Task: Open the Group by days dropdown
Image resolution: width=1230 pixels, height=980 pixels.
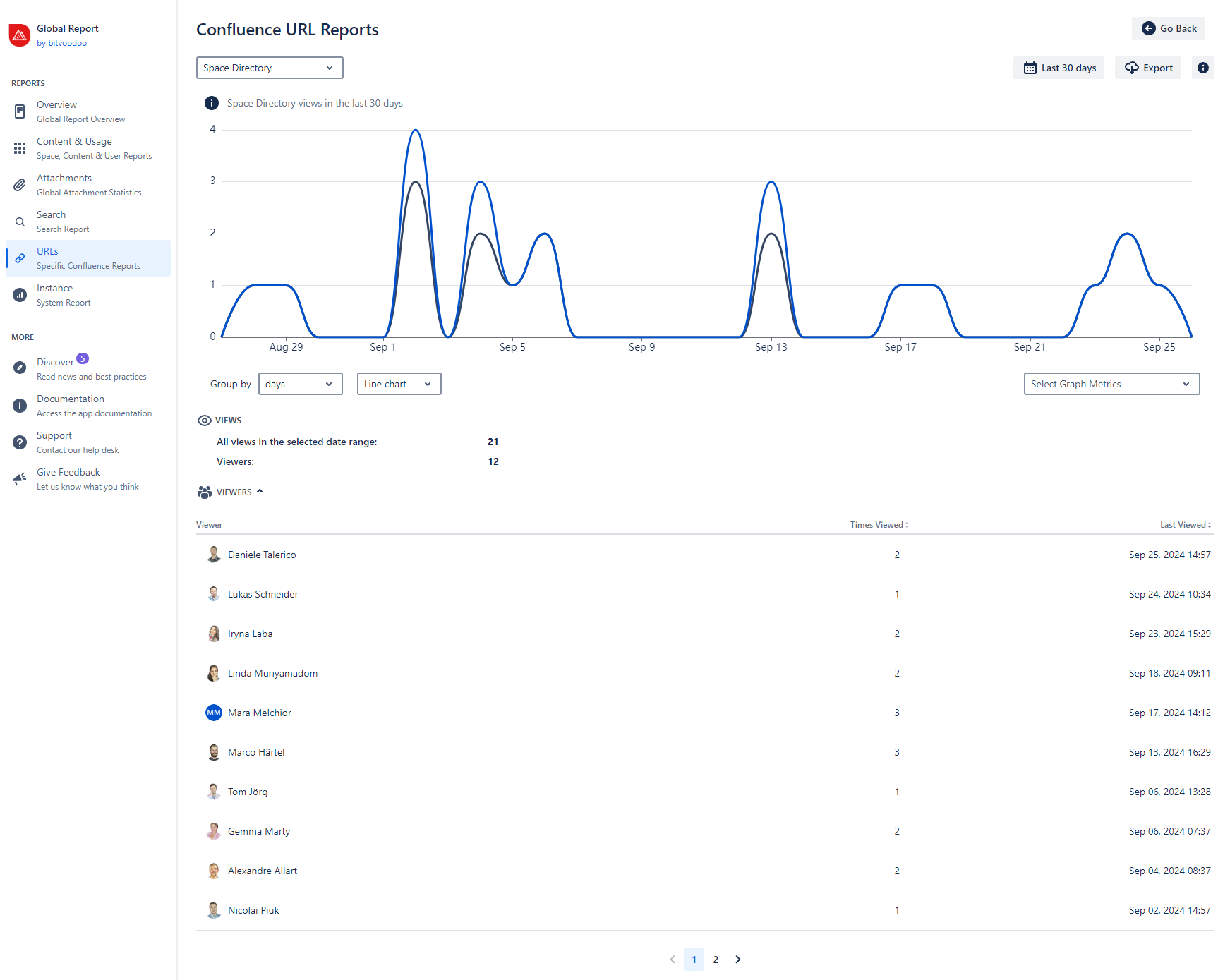Action: [300, 384]
